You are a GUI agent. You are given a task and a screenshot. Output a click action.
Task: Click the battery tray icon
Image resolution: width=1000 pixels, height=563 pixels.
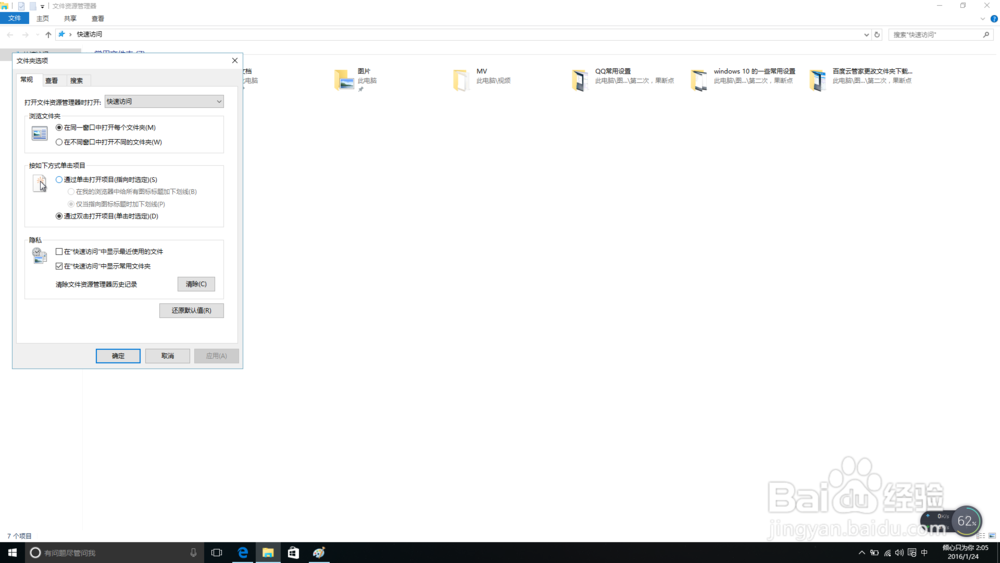tap(874, 553)
